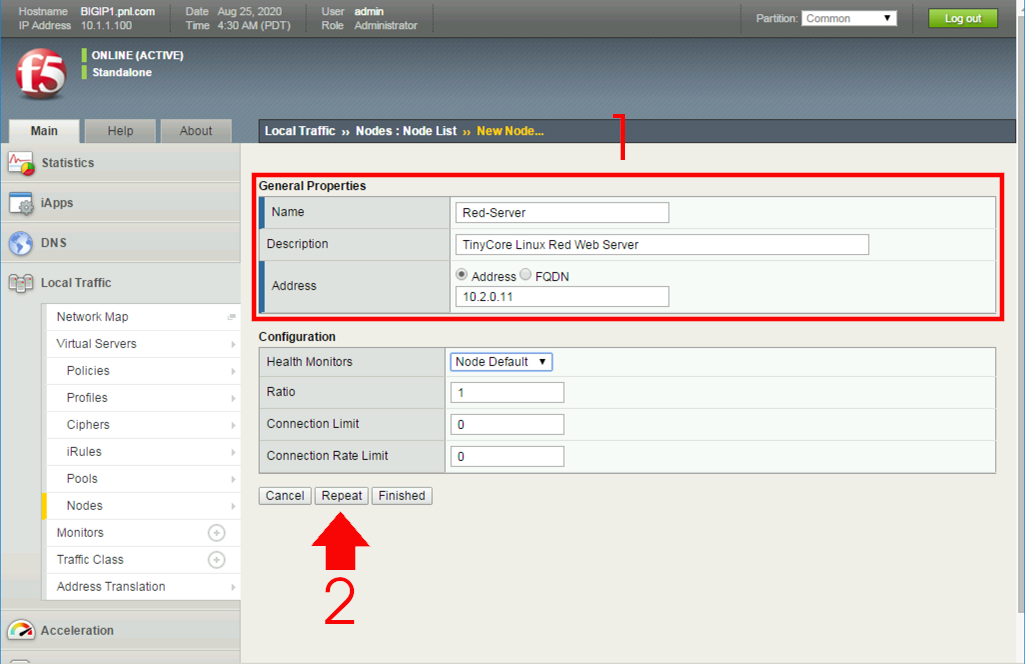Expand the Virtual Servers submenu arrow

coord(233,343)
